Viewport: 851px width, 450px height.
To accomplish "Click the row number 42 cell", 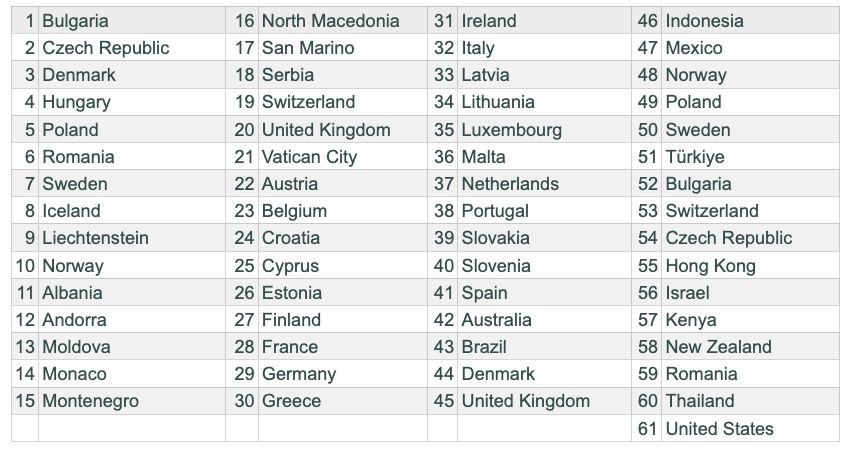I will [x=444, y=320].
